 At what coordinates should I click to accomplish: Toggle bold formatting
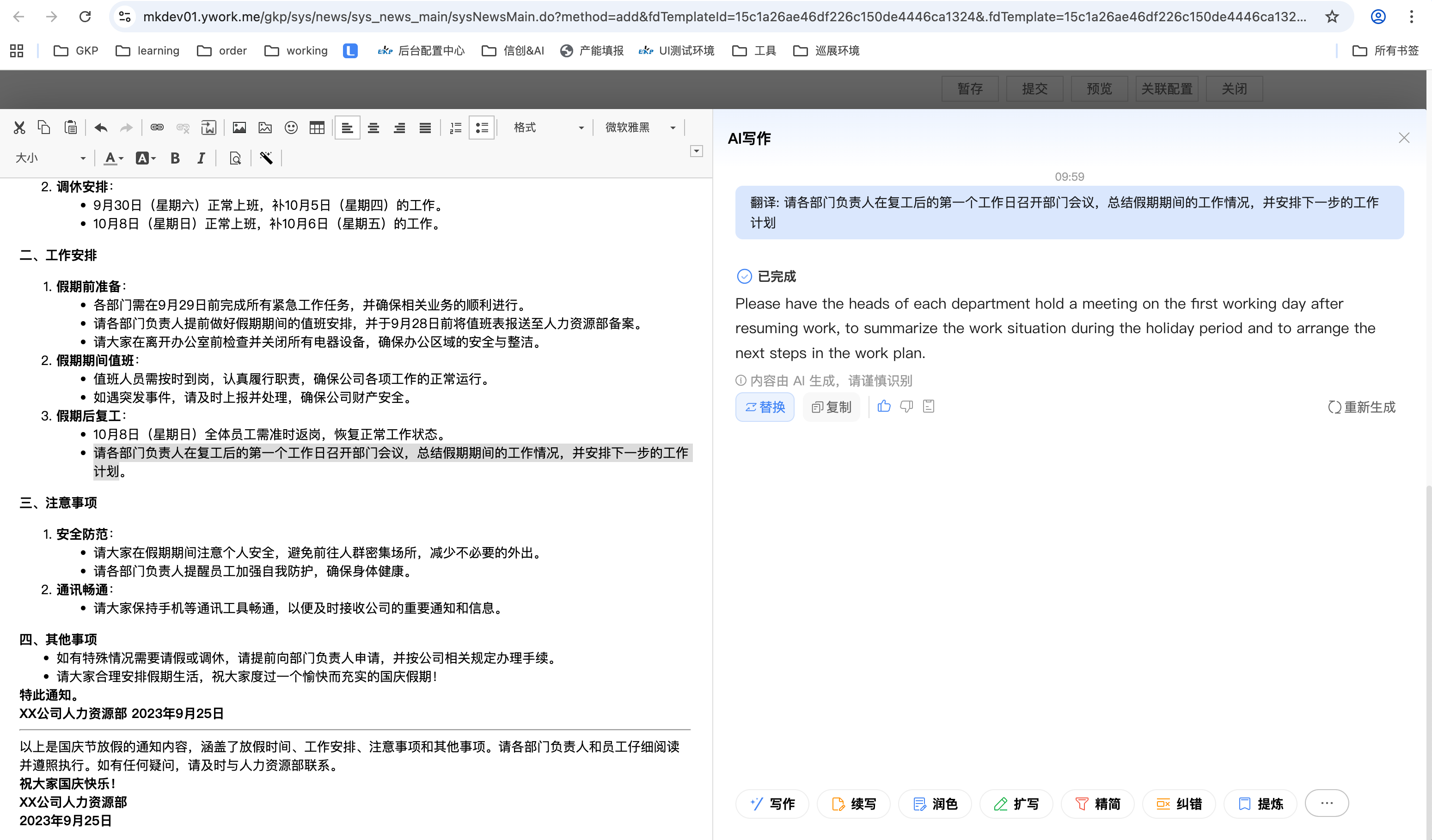coord(175,158)
